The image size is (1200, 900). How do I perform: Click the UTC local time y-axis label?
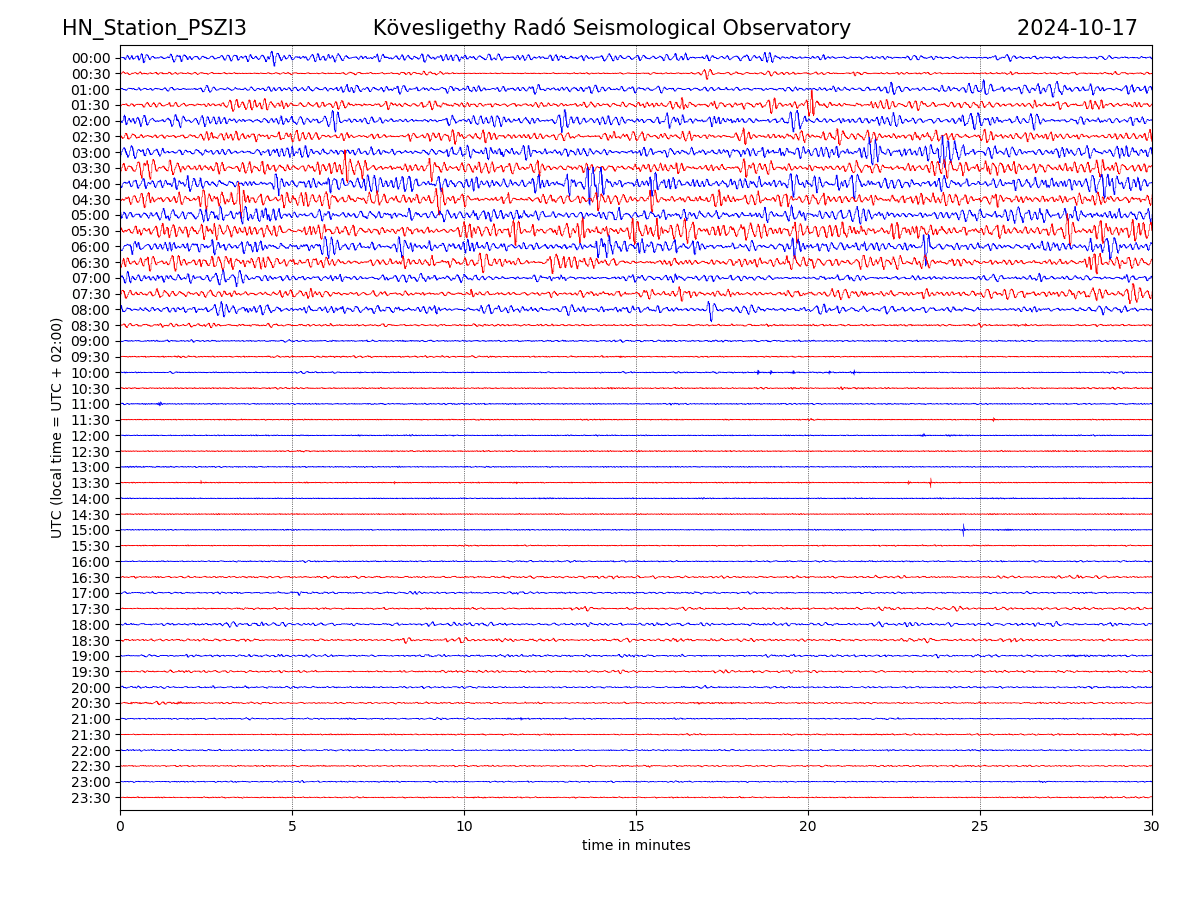click(x=57, y=427)
